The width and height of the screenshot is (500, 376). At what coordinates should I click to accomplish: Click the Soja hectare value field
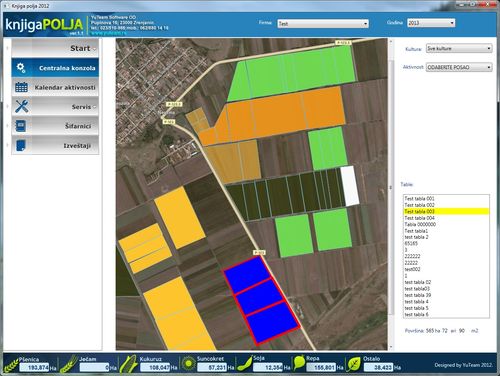[x=268, y=368]
